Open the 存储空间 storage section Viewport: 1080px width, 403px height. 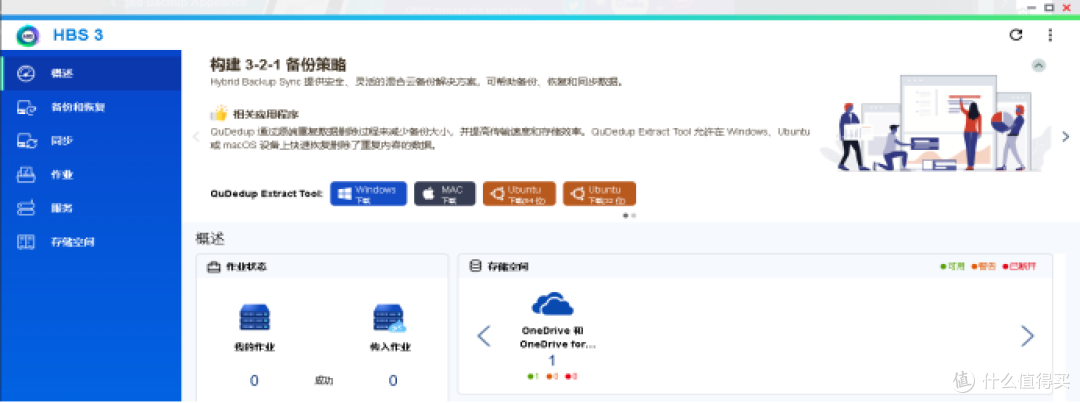90,242
